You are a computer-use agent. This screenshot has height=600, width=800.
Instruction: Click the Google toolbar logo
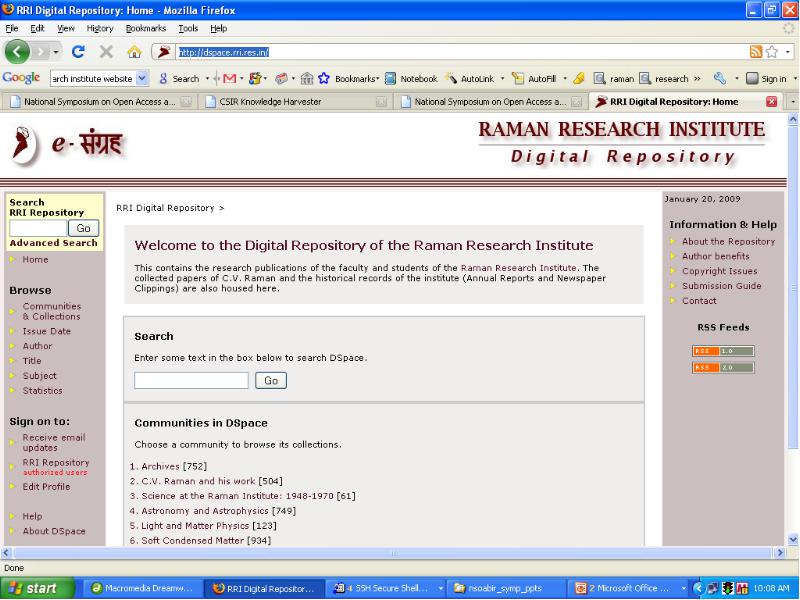pyautogui.click(x=21, y=78)
